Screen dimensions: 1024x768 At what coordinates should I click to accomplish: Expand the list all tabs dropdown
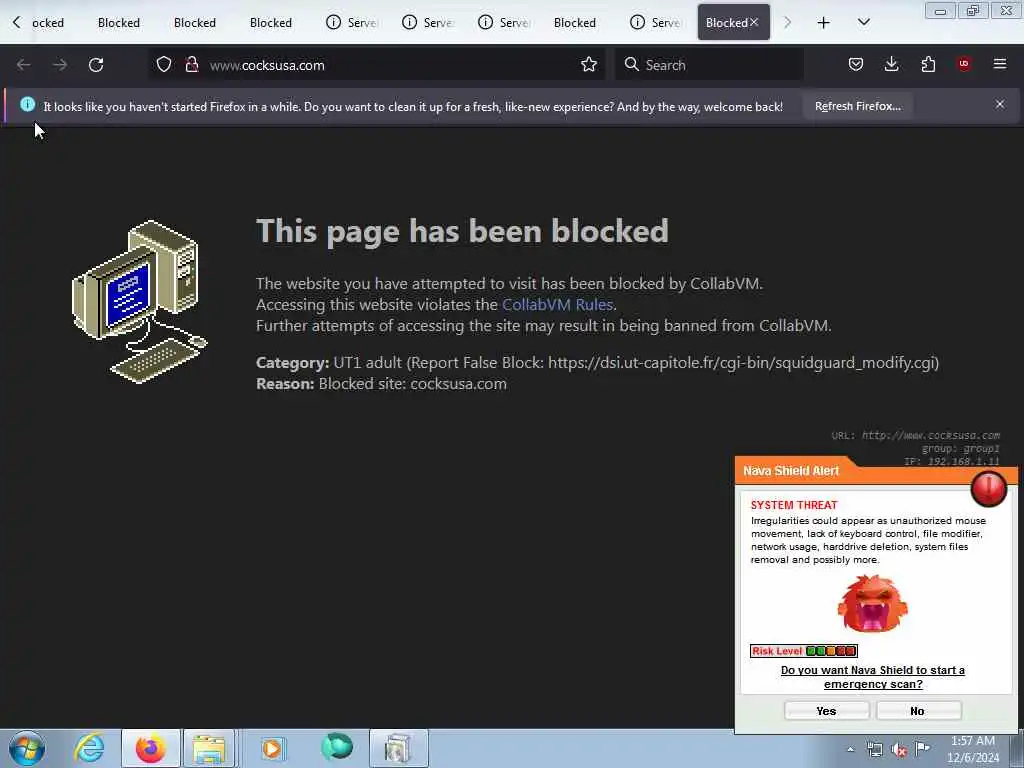(x=863, y=22)
